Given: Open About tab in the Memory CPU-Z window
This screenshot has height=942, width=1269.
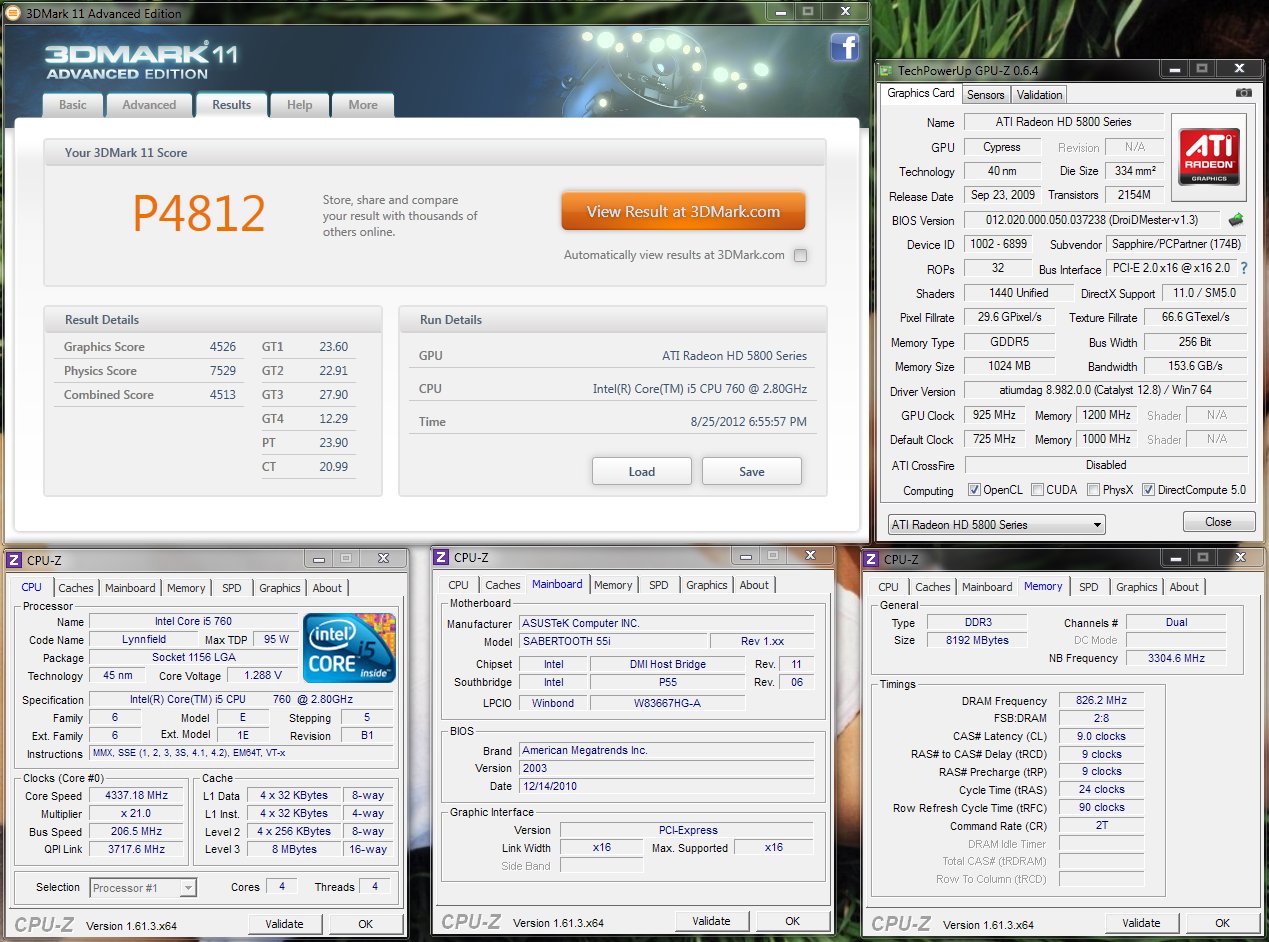Looking at the screenshot, I should click(1184, 587).
